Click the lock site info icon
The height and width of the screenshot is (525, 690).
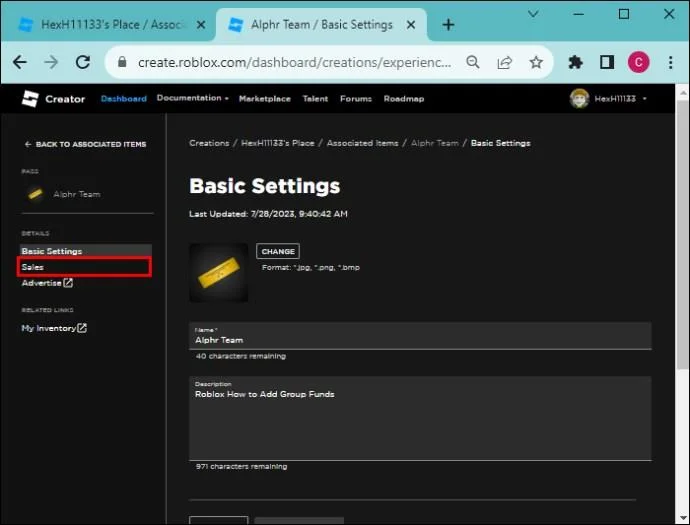(122, 62)
